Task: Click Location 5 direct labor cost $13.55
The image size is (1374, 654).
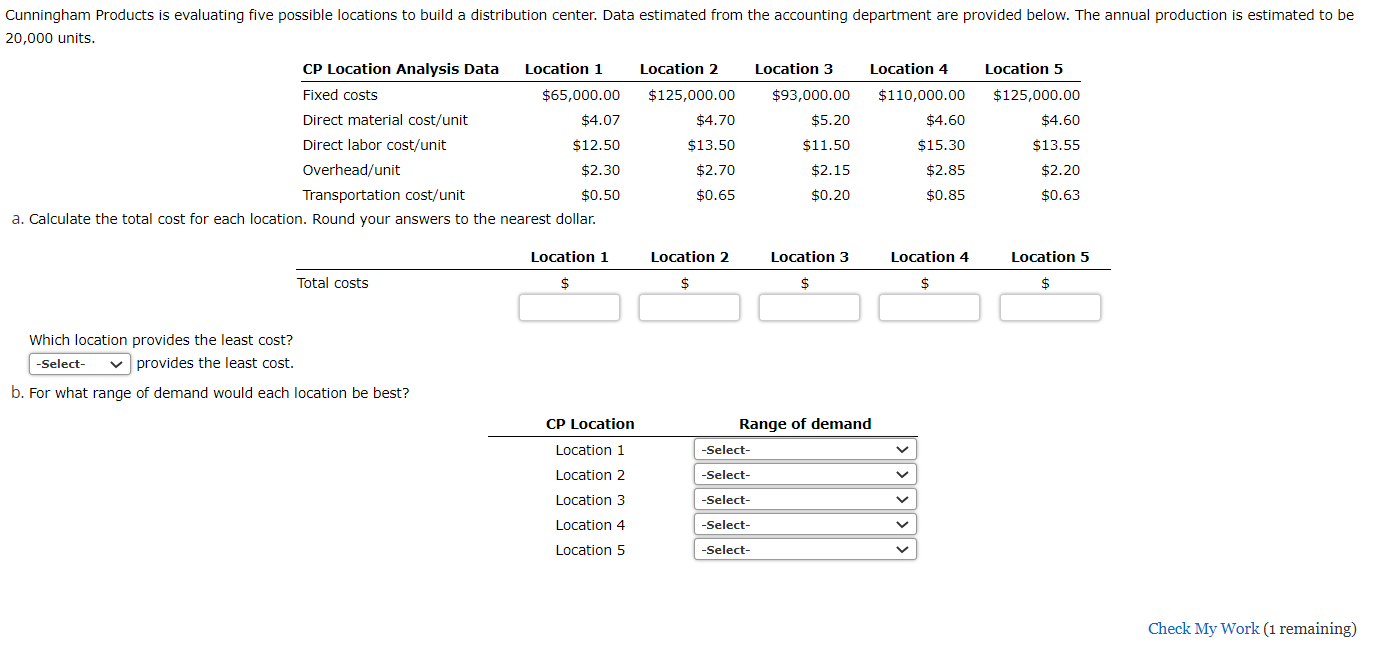Action: tap(1056, 145)
